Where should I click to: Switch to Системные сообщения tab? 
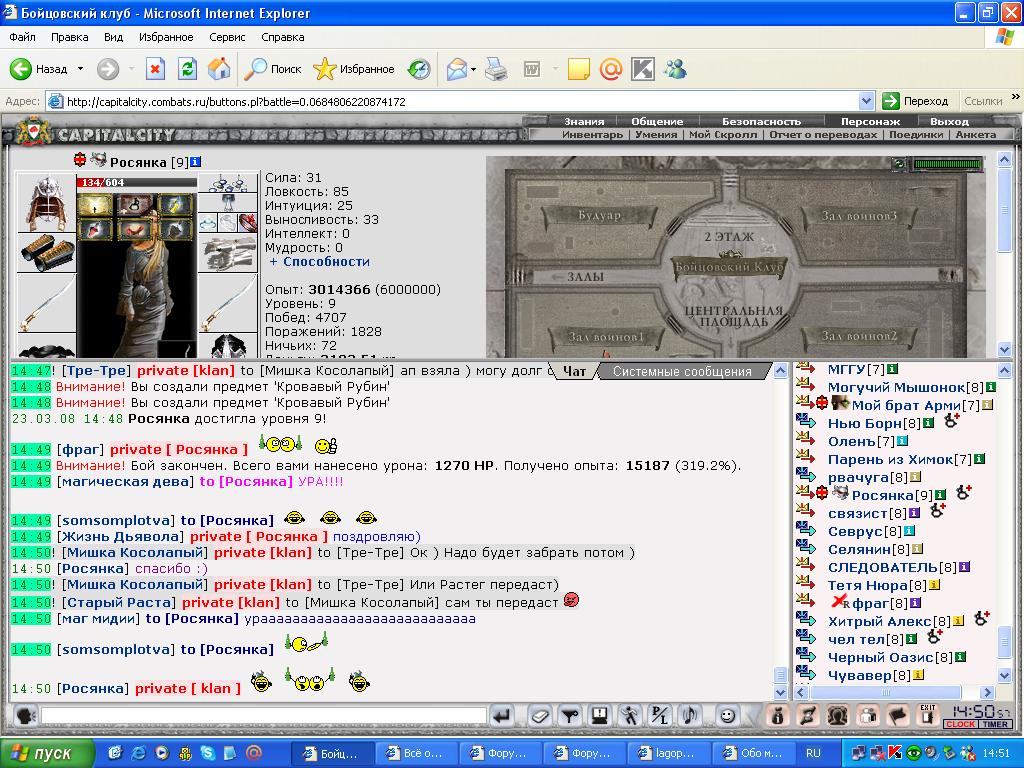682,371
